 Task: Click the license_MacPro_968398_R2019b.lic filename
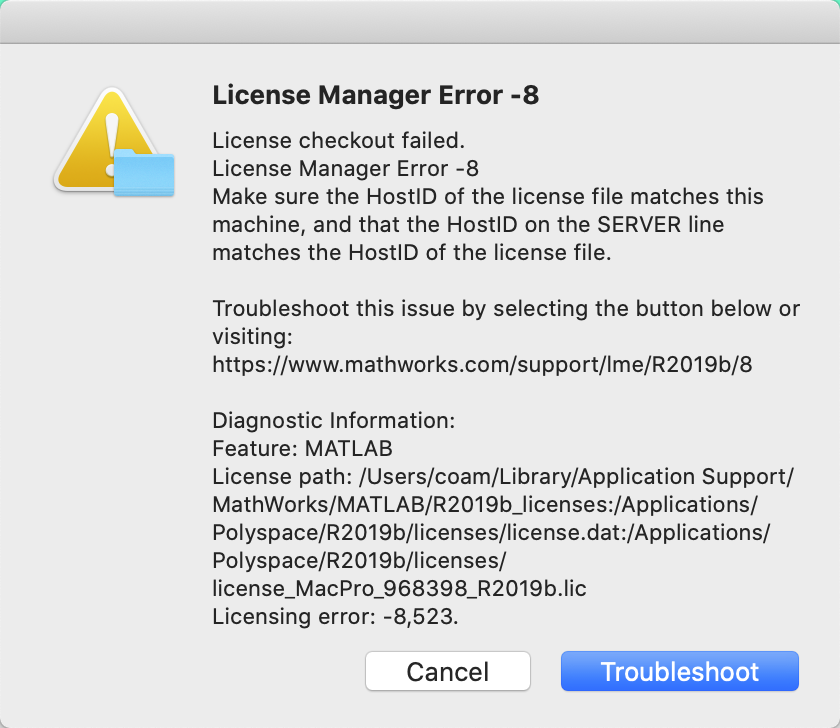399,589
